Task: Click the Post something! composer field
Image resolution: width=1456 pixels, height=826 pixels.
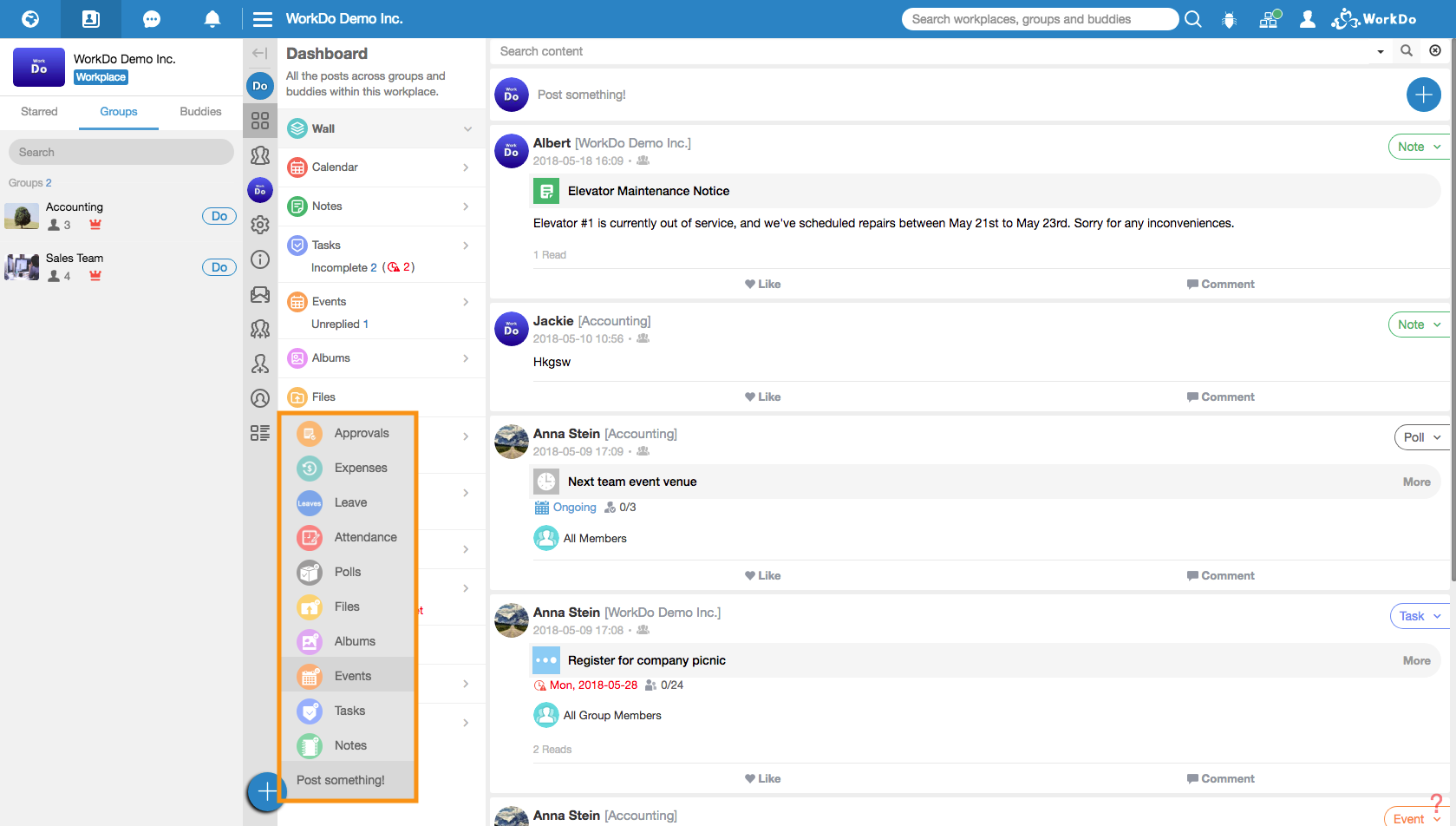Action: coord(963,95)
